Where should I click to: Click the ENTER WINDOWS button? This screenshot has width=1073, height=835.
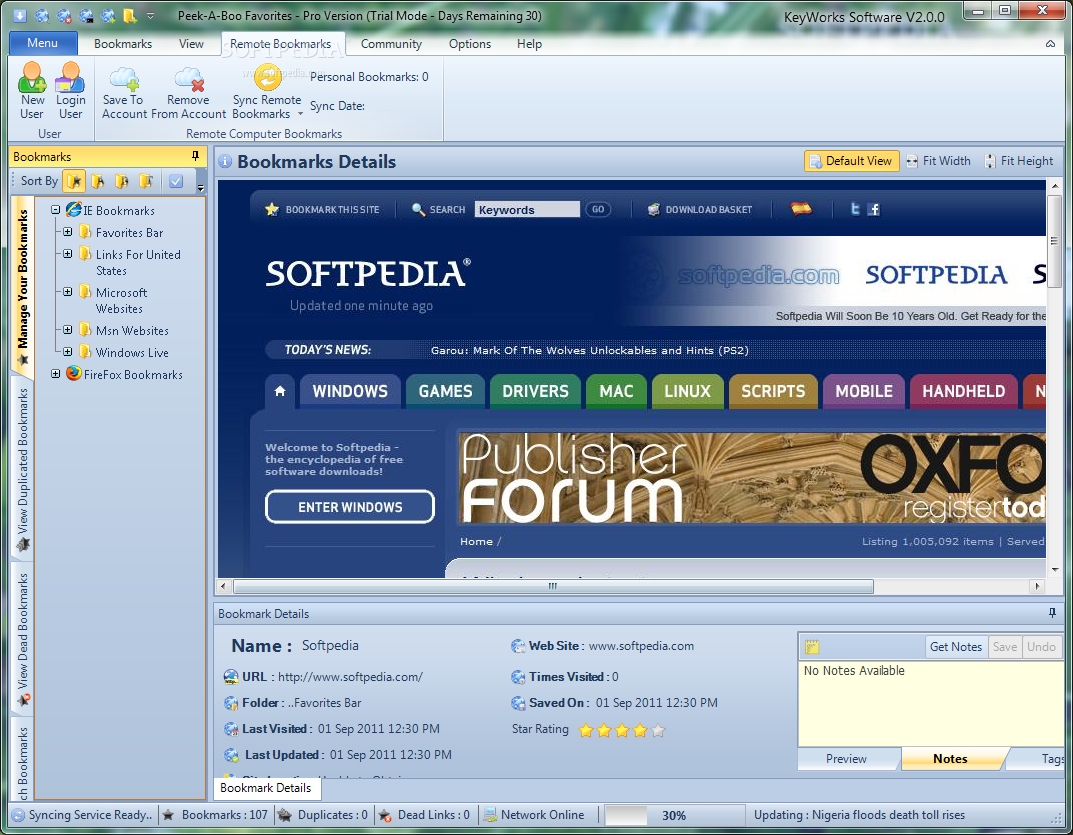pyautogui.click(x=350, y=507)
